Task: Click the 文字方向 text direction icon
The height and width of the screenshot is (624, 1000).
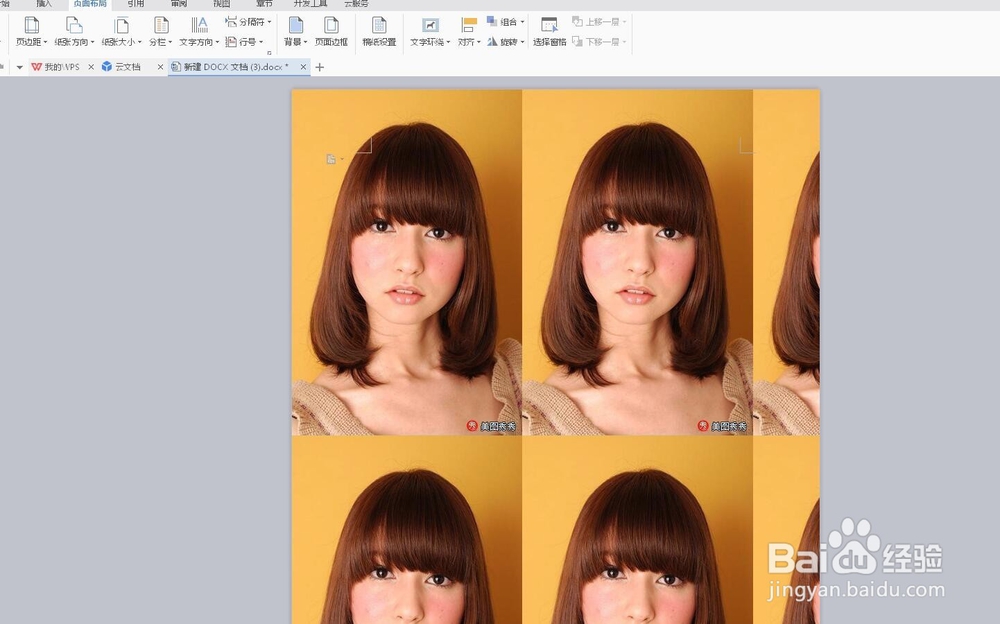Action: click(199, 26)
